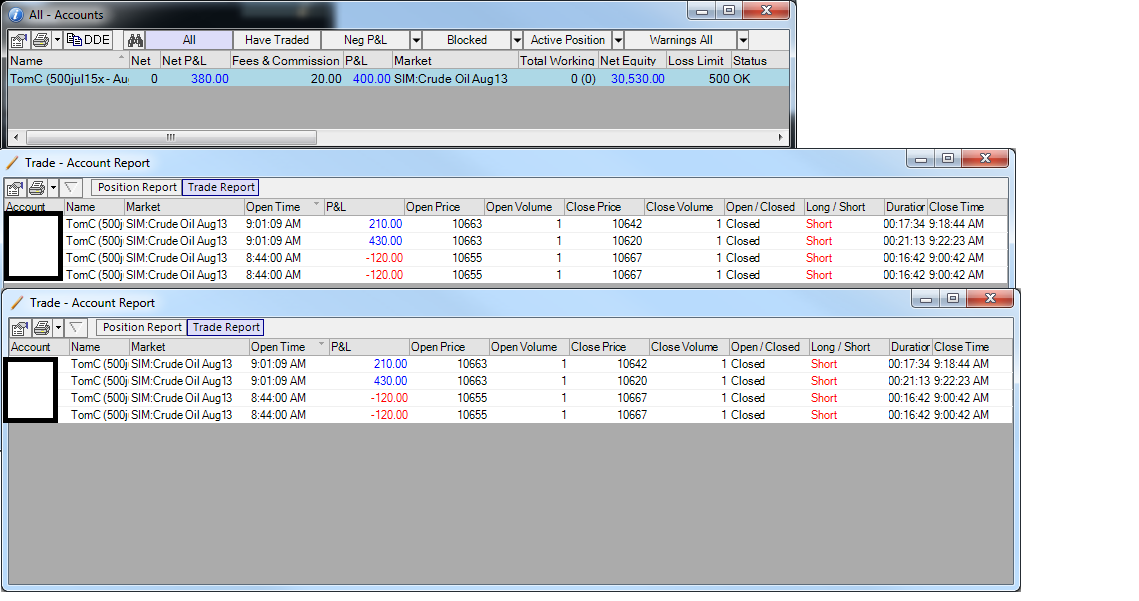Maximize the back Trade - Account Report window
The width and height of the screenshot is (1139, 601).
click(948, 158)
